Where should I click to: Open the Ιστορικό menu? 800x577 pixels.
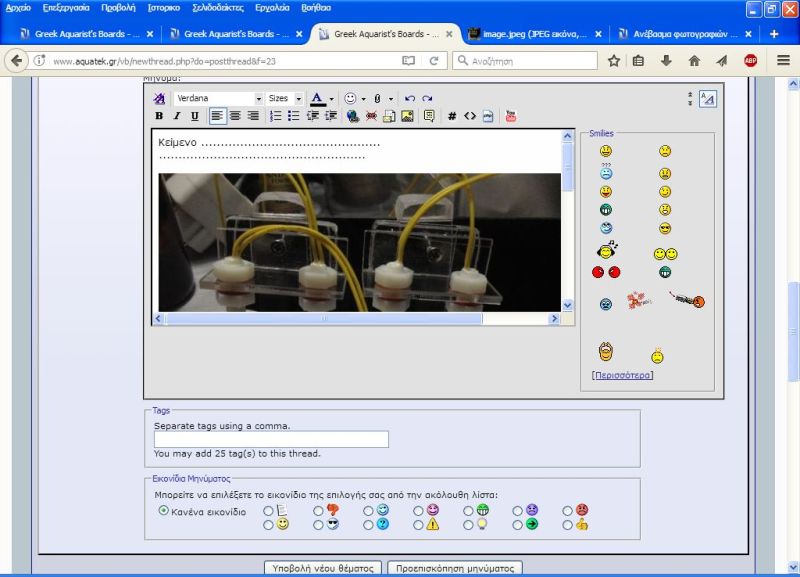tap(163, 7)
